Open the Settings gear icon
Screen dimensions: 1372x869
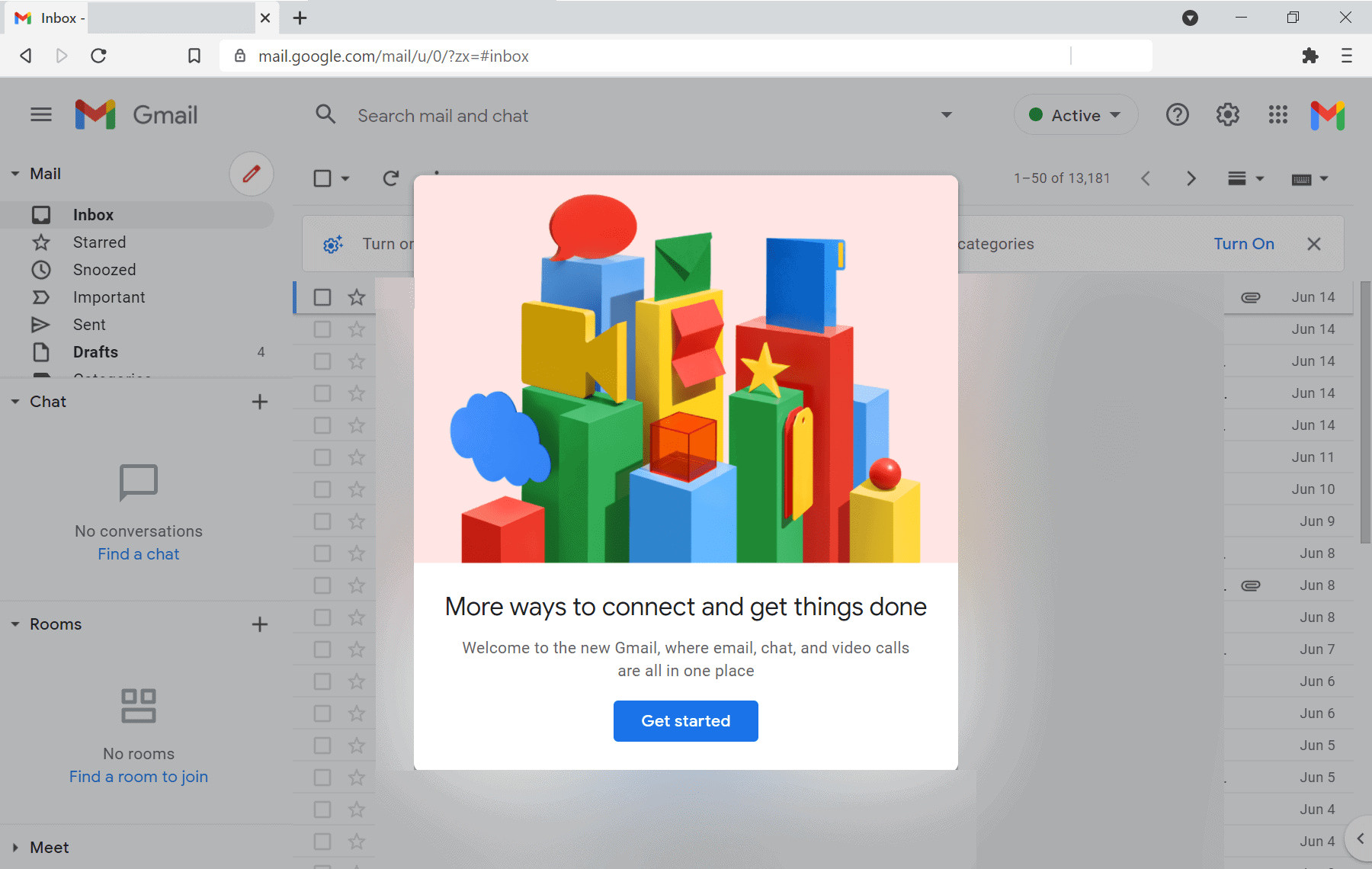(x=1228, y=115)
